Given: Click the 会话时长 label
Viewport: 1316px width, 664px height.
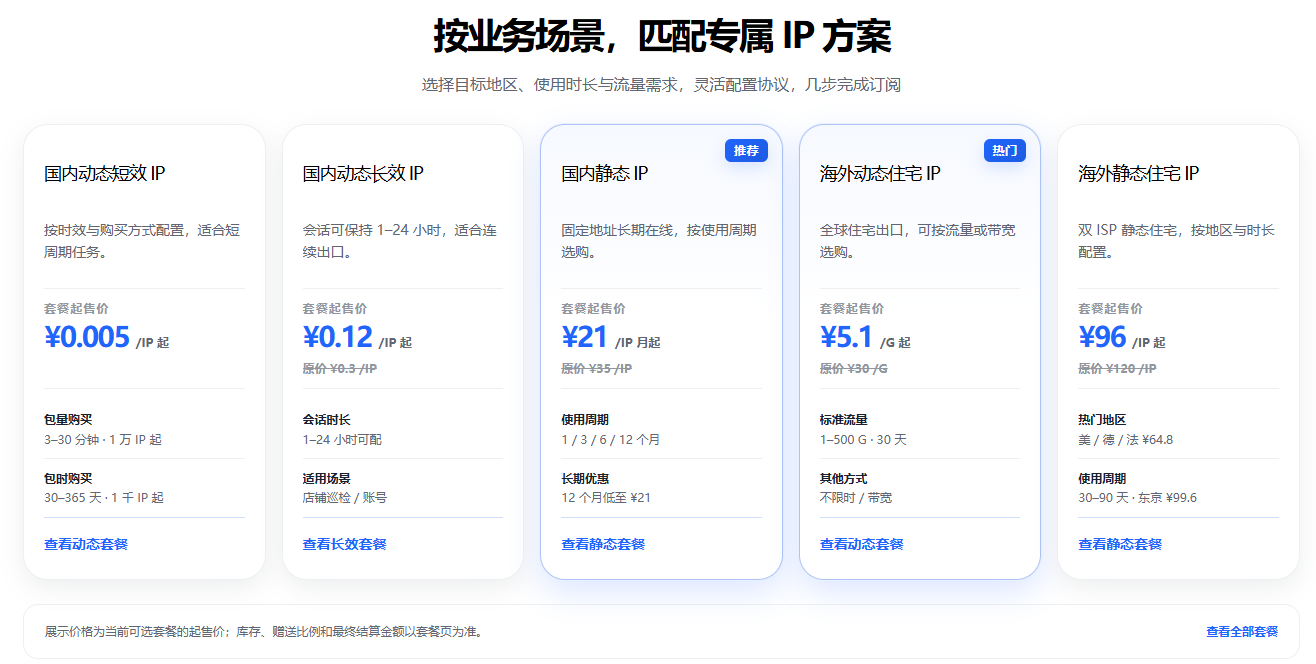Looking at the screenshot, I should click(x=327, y=420).
